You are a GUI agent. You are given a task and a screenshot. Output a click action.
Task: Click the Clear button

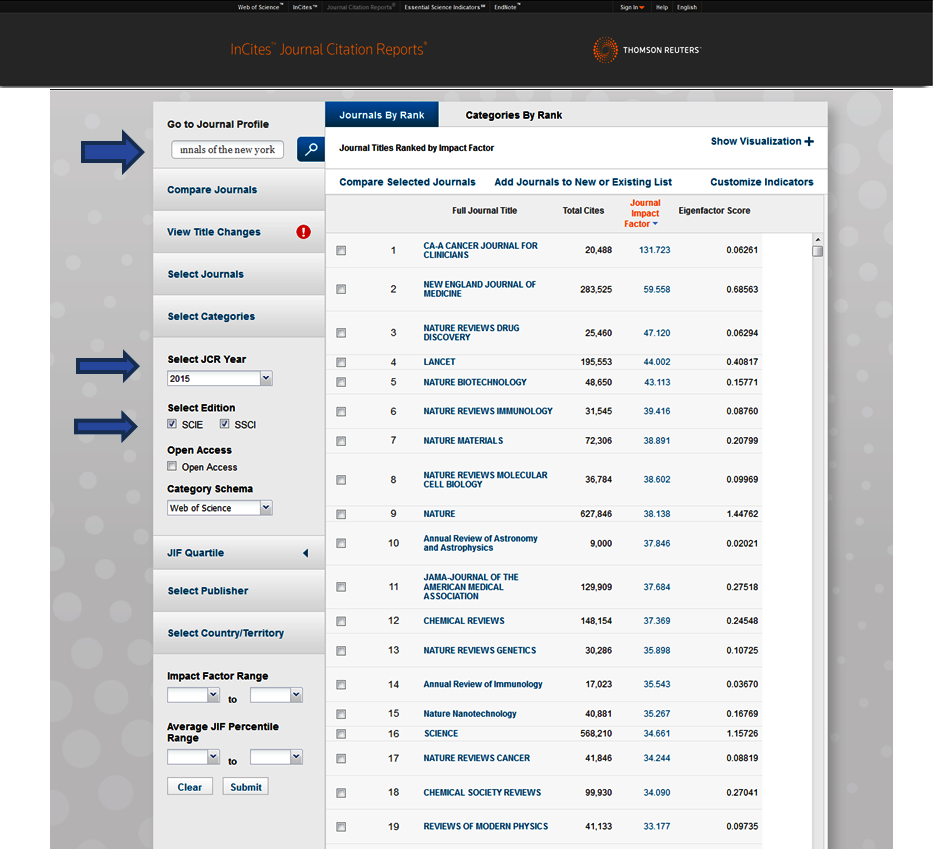tap(190, 787)
